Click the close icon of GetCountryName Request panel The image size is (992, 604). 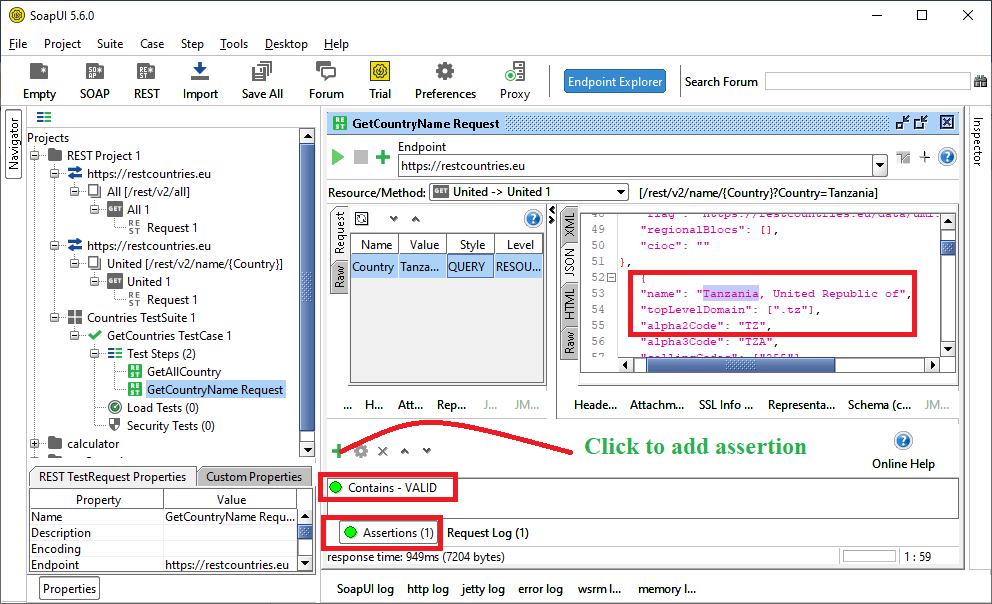pyautogui.click(x=947, y=123)
